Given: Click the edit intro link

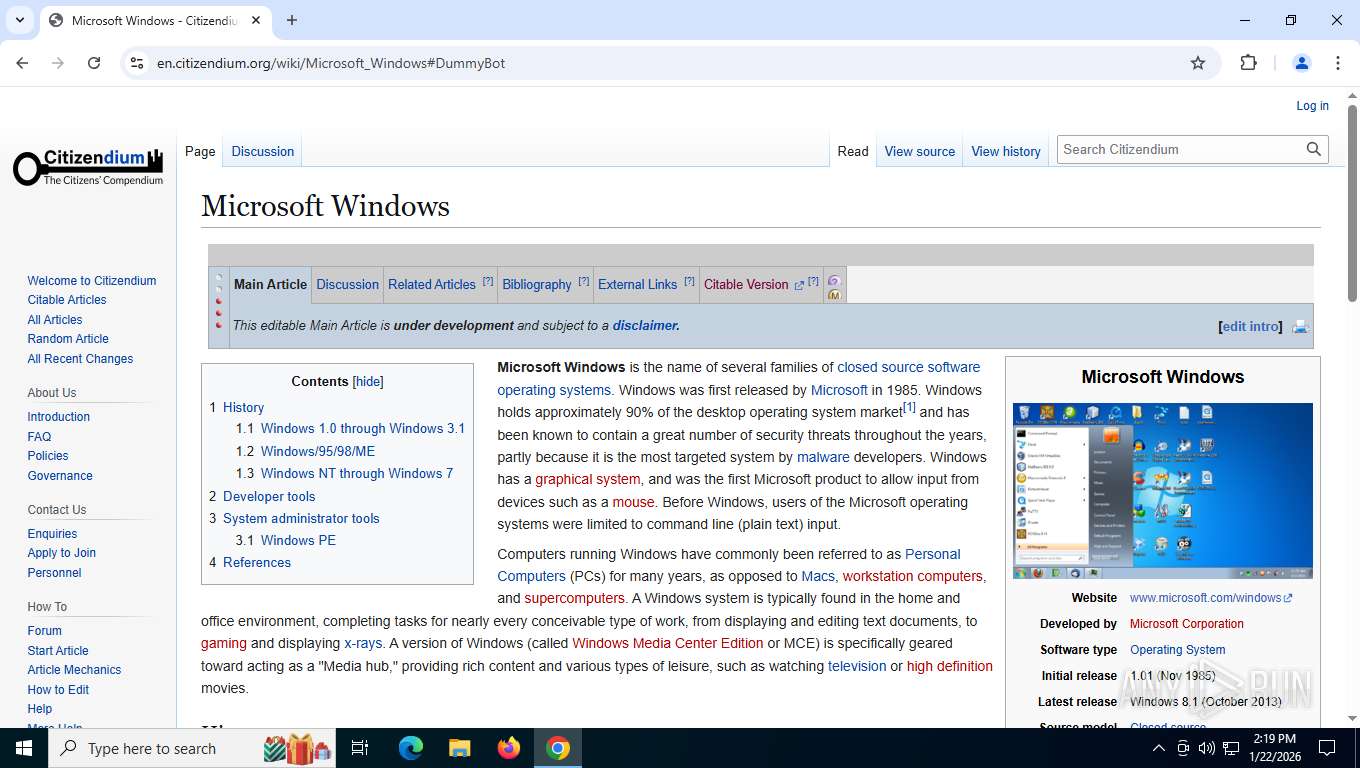Looking at the screenshot, I should pos(1250,326).
